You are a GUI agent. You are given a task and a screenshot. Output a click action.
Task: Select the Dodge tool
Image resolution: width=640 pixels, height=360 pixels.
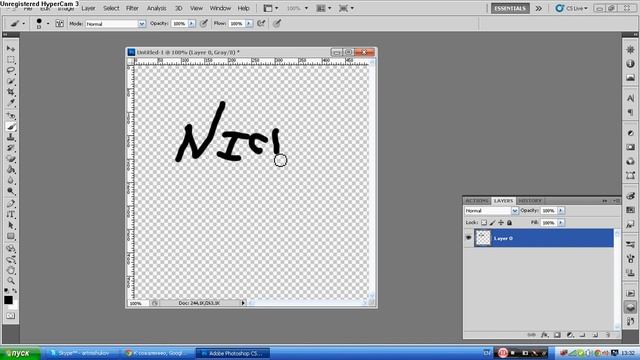[11, 191]
